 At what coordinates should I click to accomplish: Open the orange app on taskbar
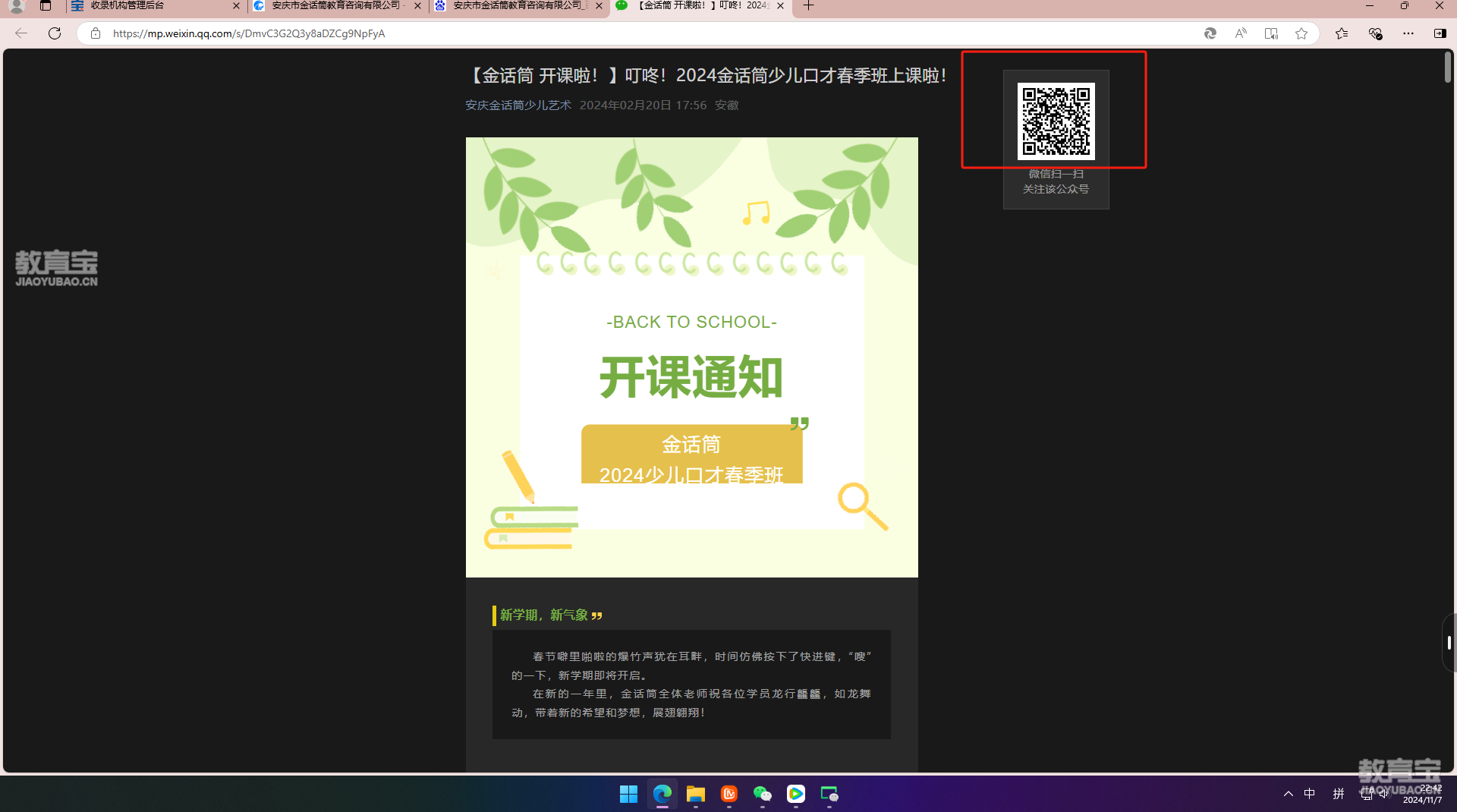coord(729,794)
